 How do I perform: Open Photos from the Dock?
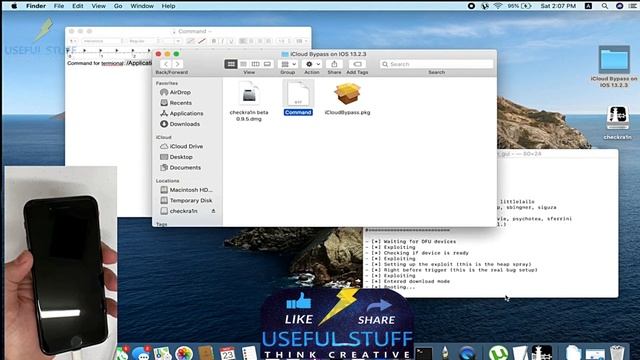point(184,353)
